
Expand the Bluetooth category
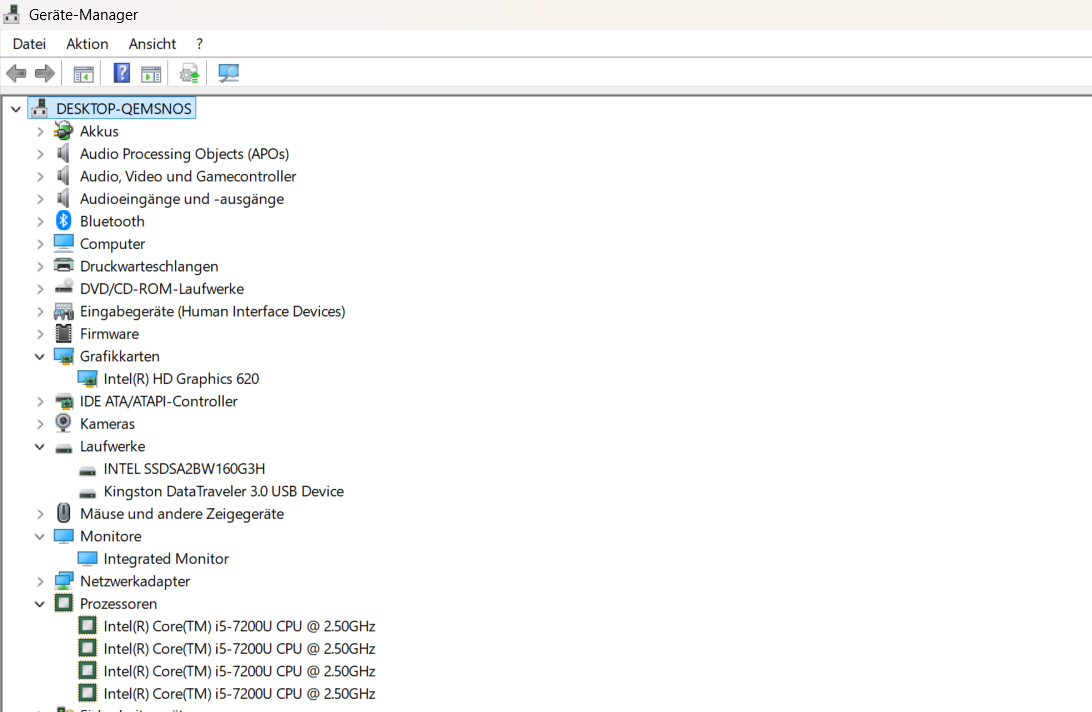[x=40, y=222]
